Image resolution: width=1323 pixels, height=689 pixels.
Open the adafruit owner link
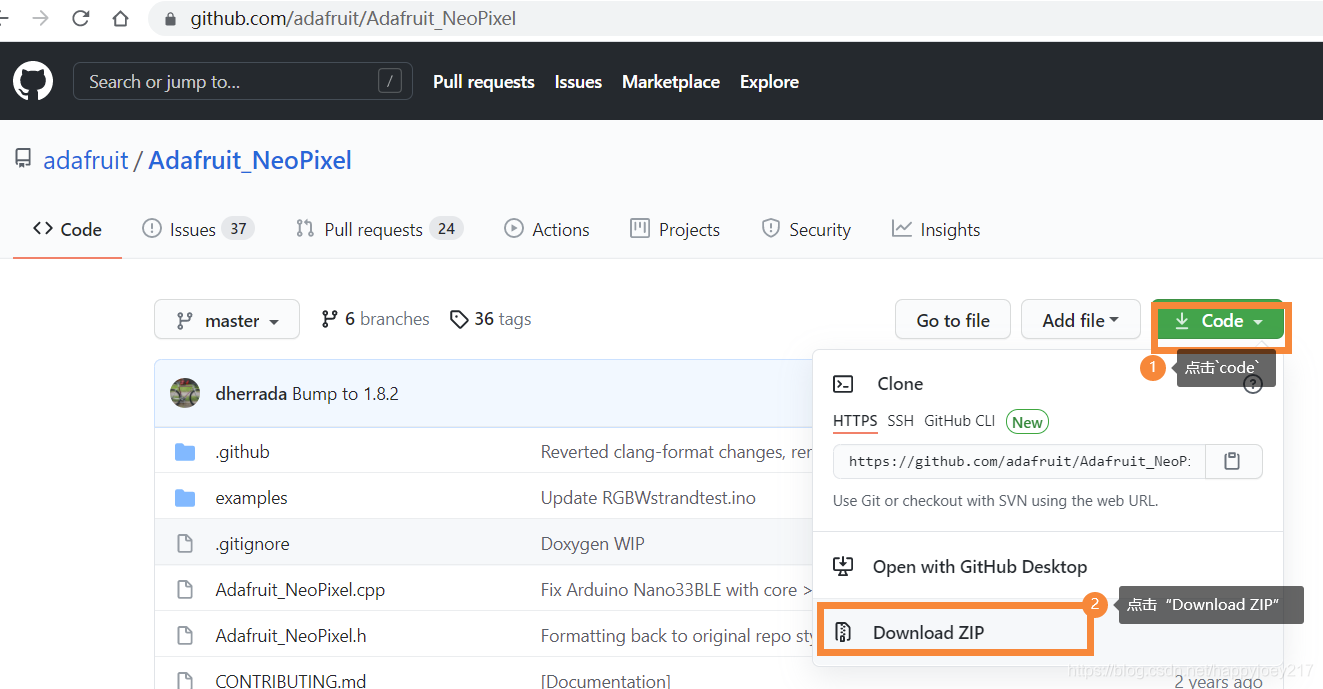pos(86,160)
